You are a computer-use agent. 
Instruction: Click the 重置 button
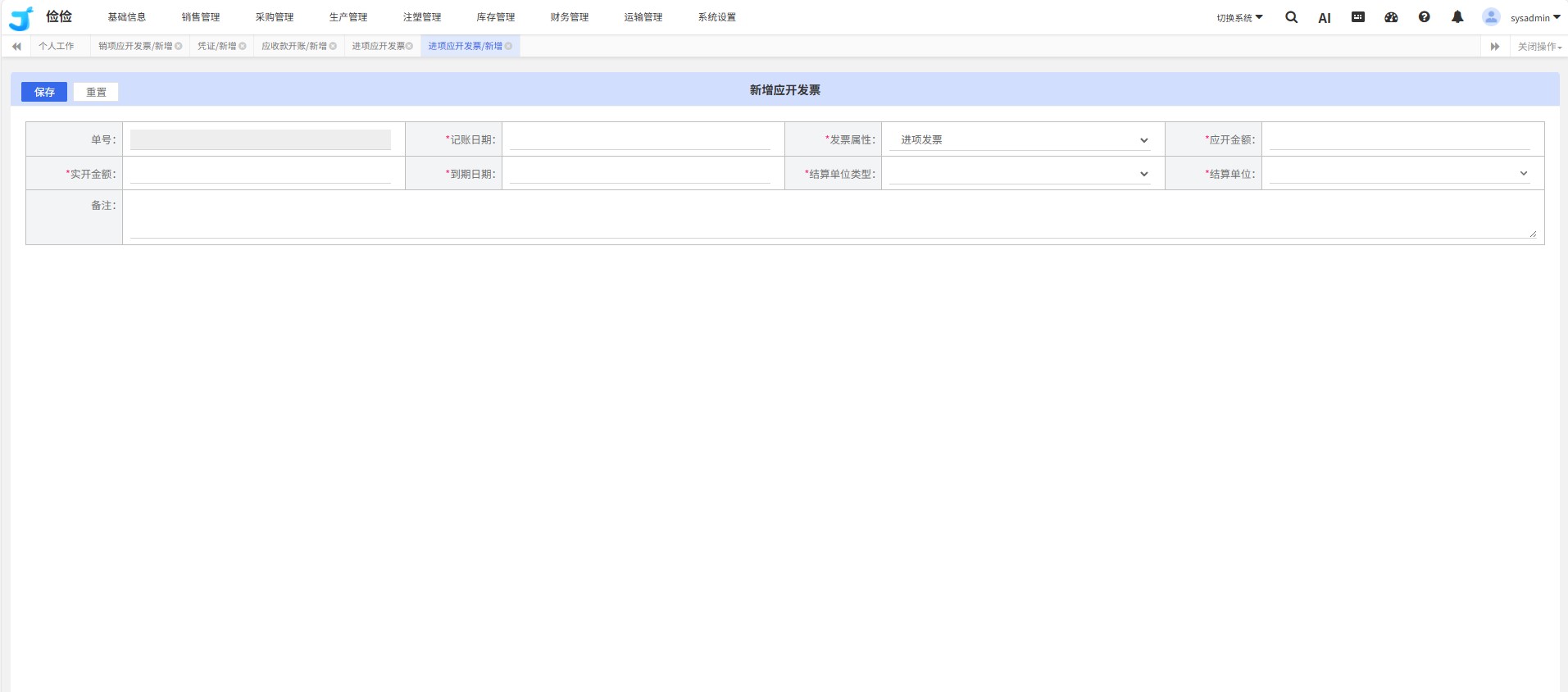pos(96,92)
